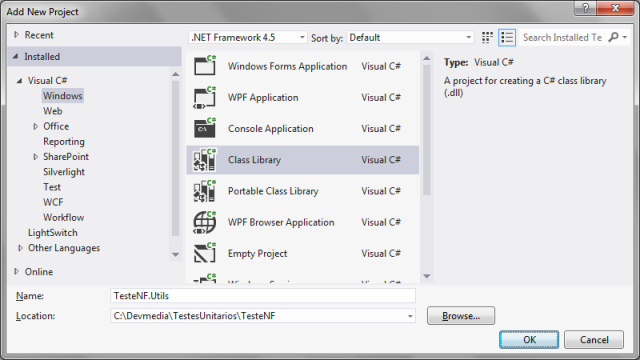
Task: Click the "Console Application" label
Action: click(x=271, y=129)
